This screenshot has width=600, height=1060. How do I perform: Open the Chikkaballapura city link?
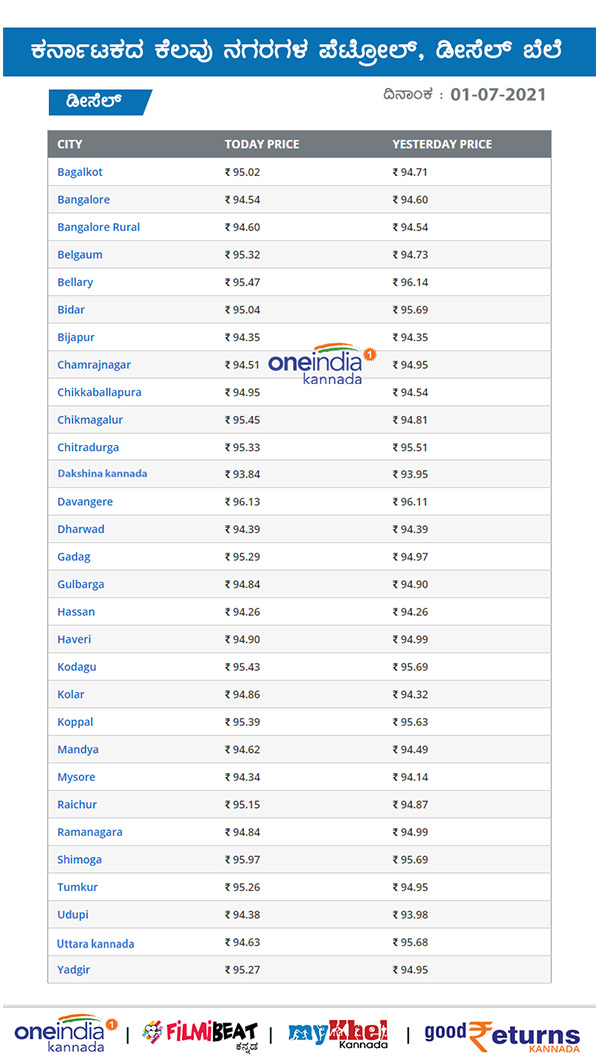99,392
